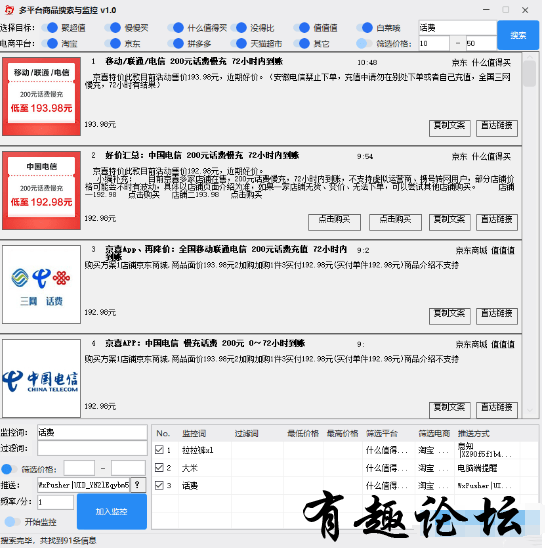This screenshot has width=545, height=550.
Task: Click the results scrollbar up arrow
Action: click(530, 57)
